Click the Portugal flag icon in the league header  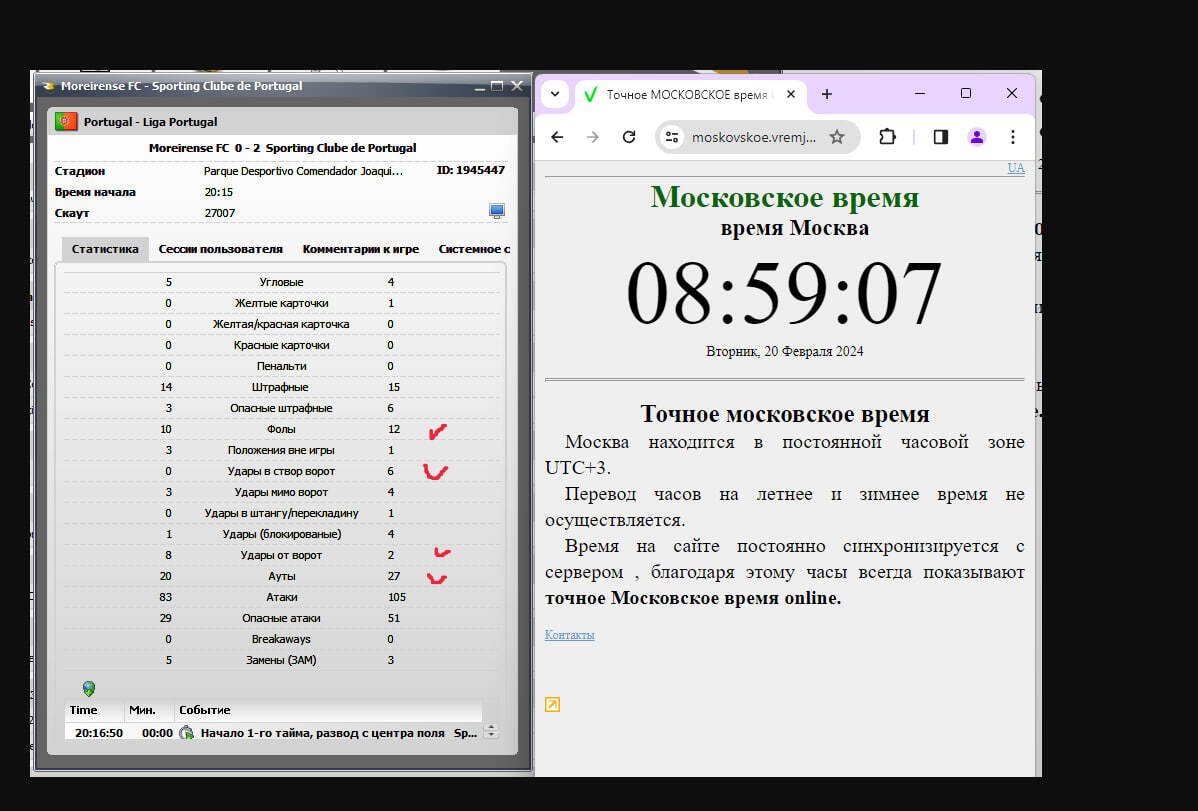pyautogui.click(x=66, y=122)
